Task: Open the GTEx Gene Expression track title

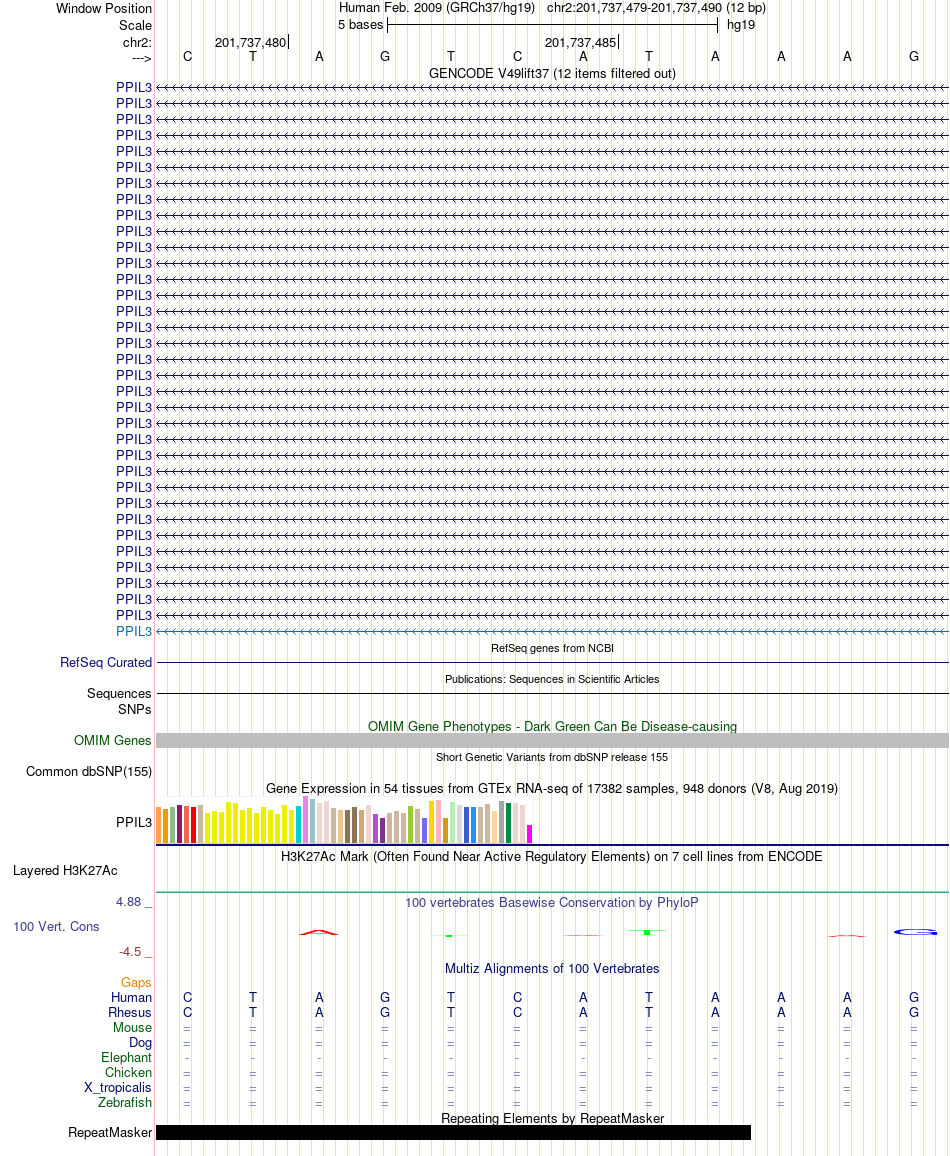Action: pos(552,788)
